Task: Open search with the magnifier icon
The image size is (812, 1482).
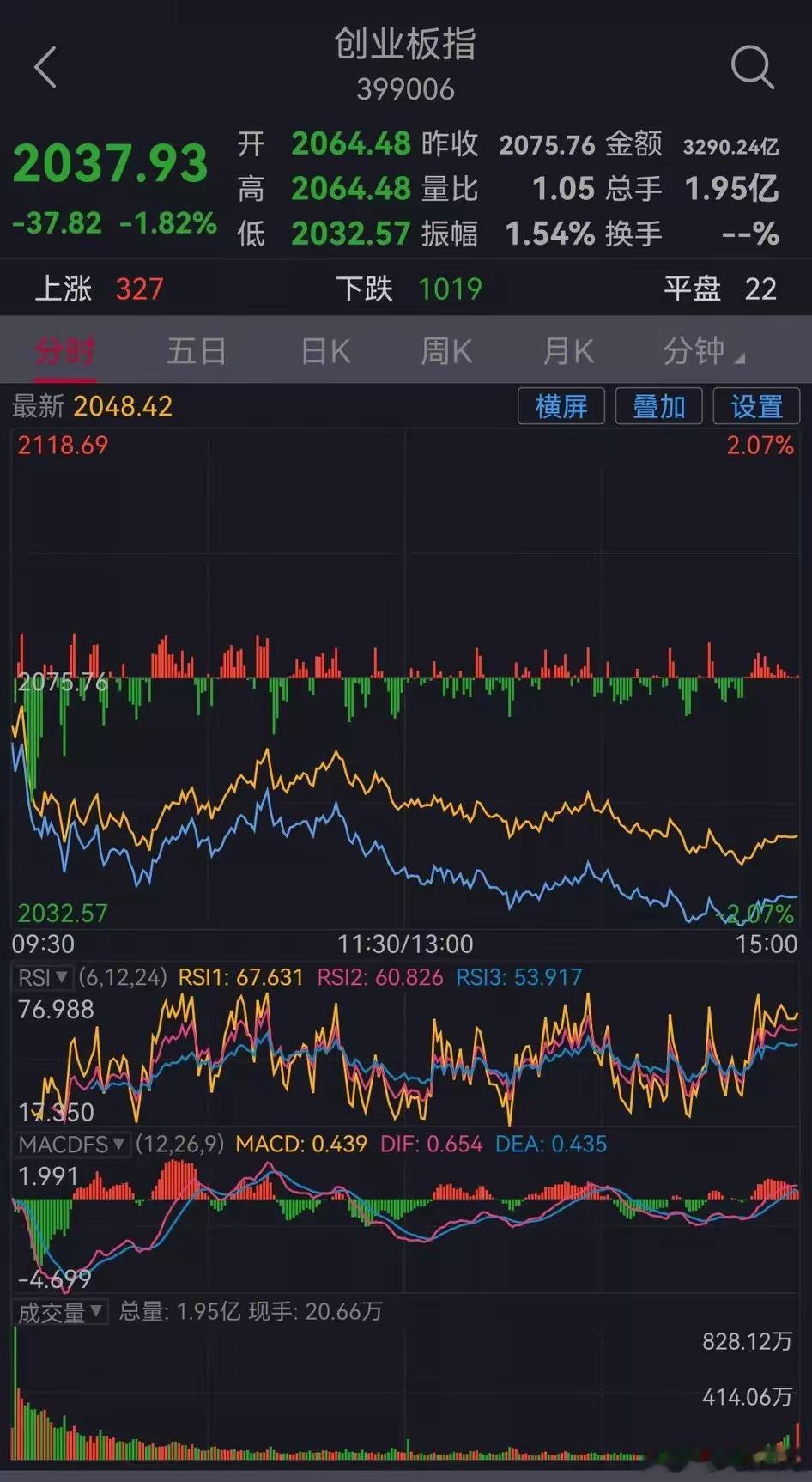Action: click(x=752, y=67)
